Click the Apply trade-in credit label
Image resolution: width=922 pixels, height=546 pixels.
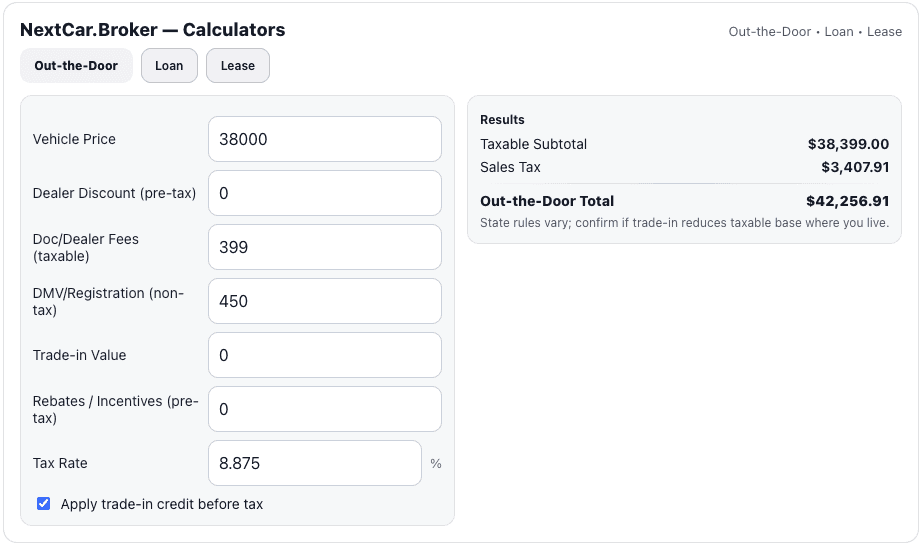[162, 504]
